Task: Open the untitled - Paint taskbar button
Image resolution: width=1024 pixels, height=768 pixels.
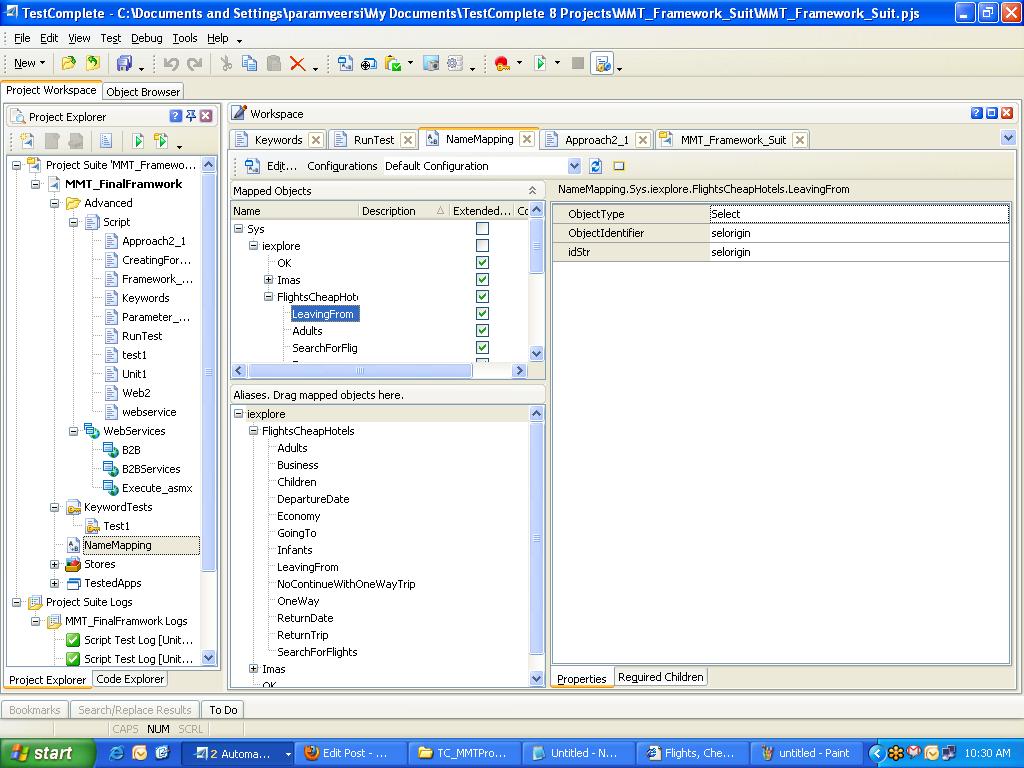Action: tap(805, 753)
